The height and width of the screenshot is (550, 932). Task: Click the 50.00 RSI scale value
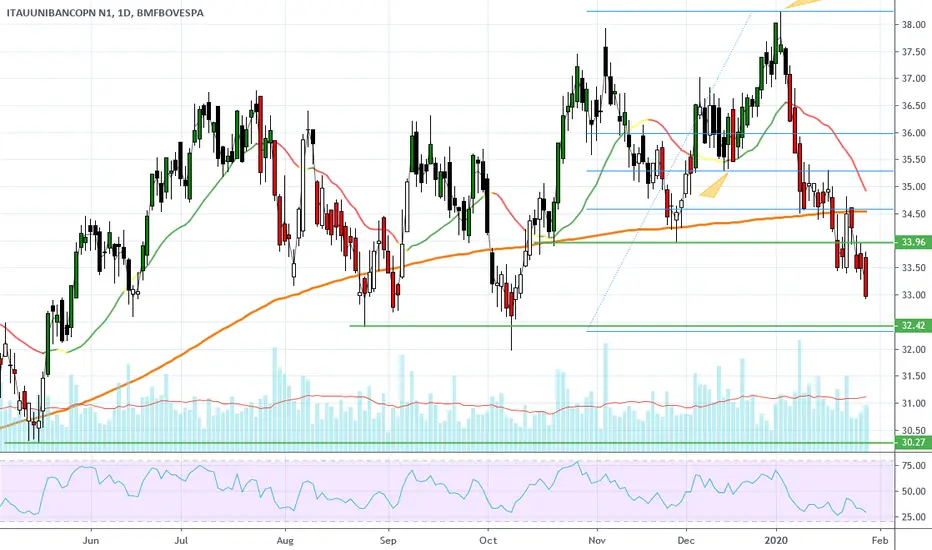pyautogui.click(x=913, y=491)
